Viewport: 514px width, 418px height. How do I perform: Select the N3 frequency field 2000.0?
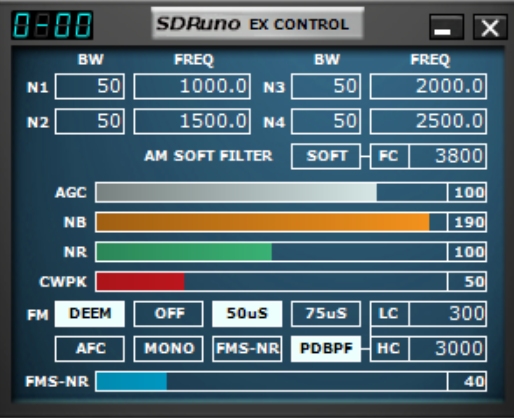pos(428,86)
